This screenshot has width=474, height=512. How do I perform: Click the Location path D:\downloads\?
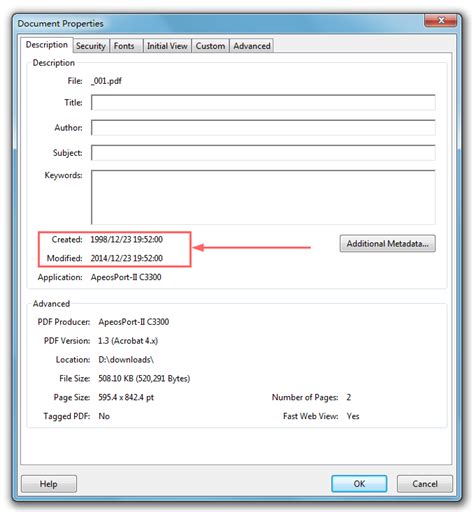[x=126, y=360]
